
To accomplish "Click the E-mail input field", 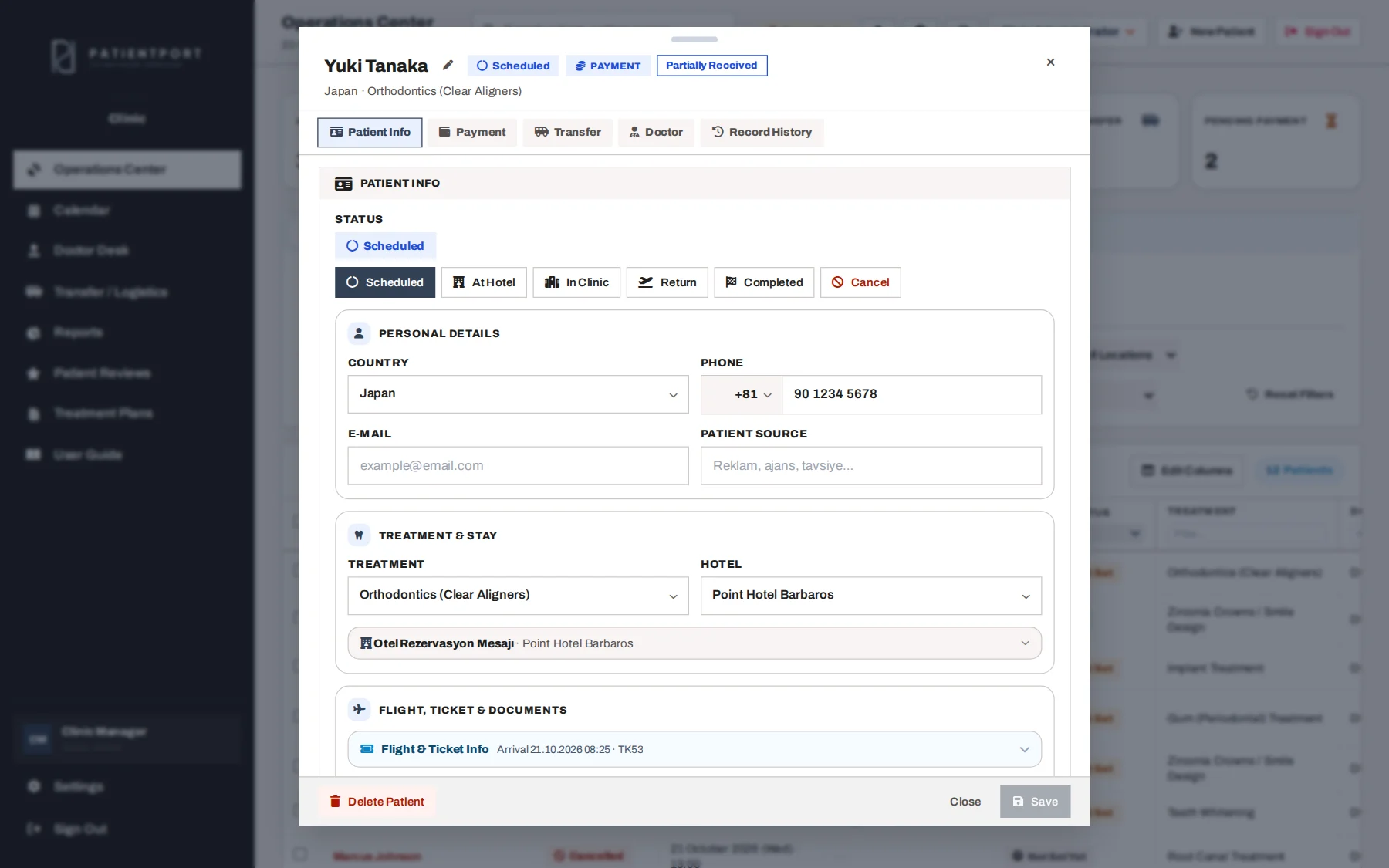I will [518, 466].
